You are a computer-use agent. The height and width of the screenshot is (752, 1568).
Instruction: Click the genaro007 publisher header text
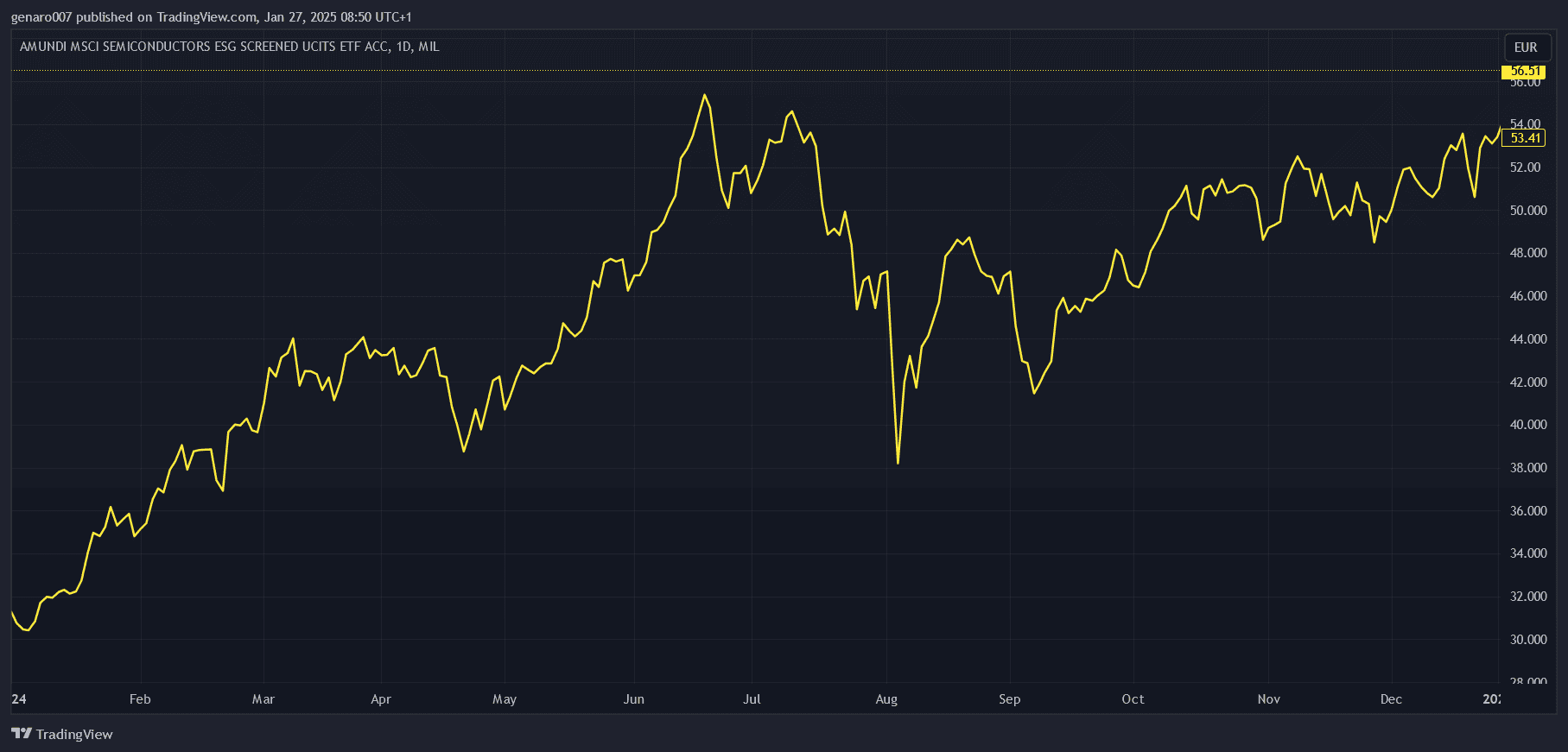(211, 17)
